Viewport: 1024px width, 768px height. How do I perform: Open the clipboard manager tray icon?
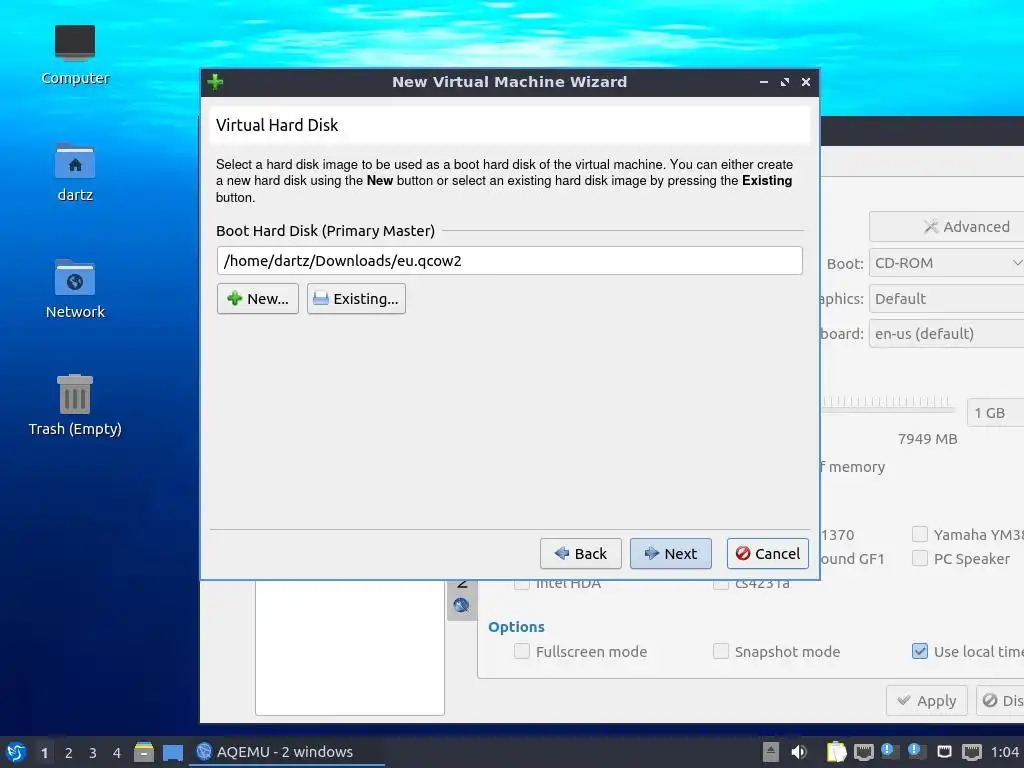(x=836, y=752)
